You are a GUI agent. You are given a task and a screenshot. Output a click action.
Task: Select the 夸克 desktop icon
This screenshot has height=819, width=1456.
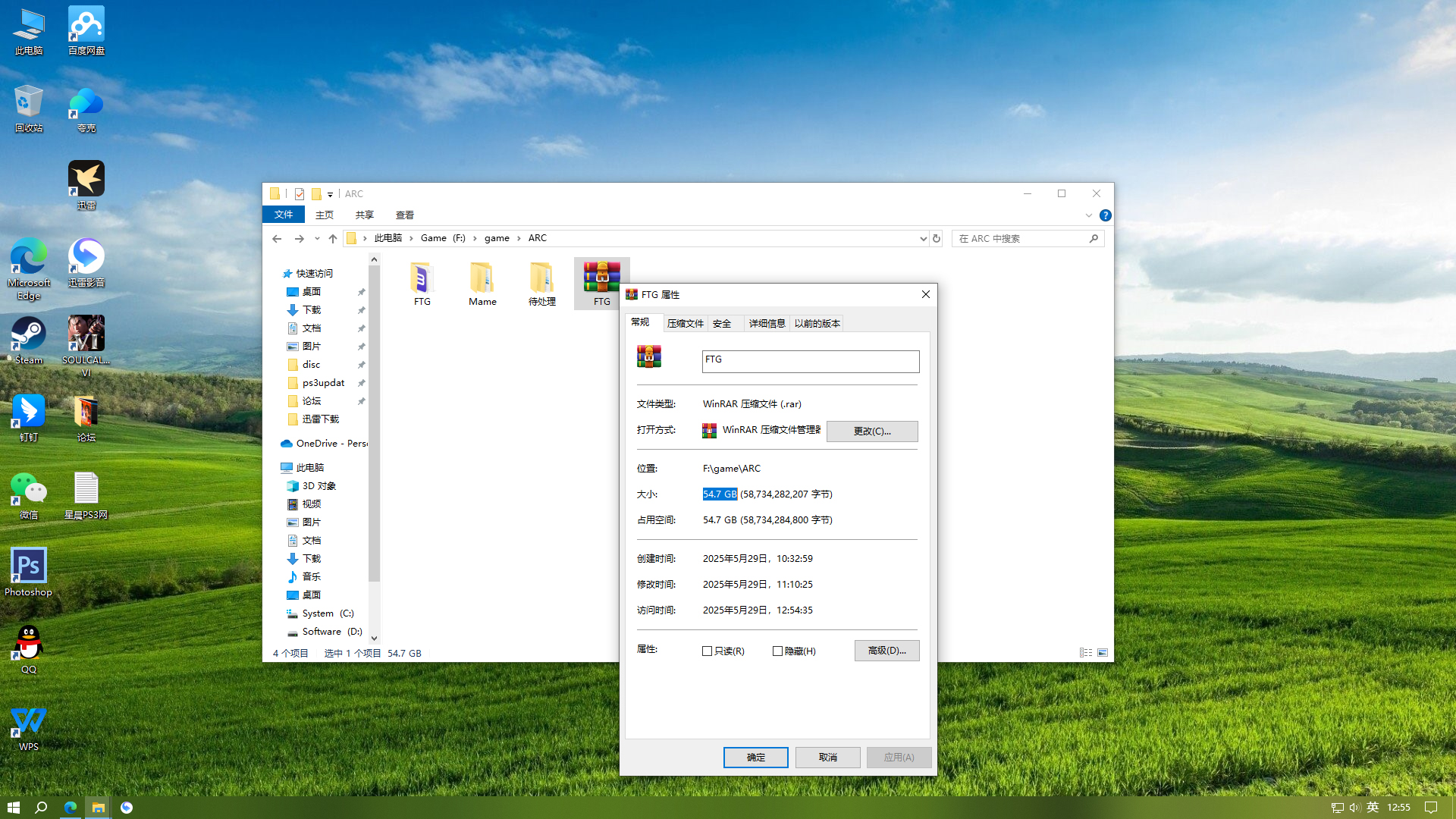[x=86, y=108]
